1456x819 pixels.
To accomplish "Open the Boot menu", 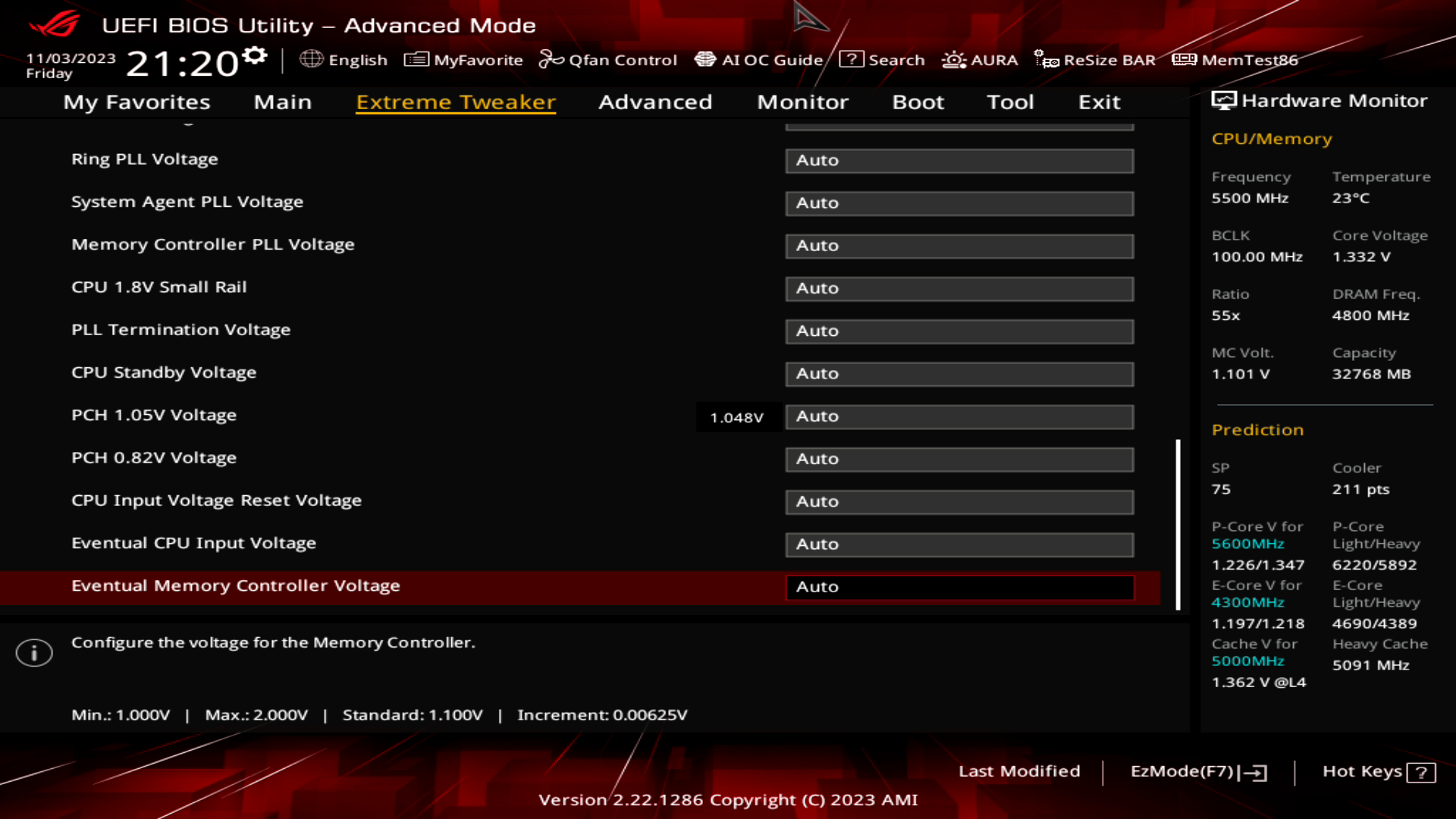I will point(918,102).
